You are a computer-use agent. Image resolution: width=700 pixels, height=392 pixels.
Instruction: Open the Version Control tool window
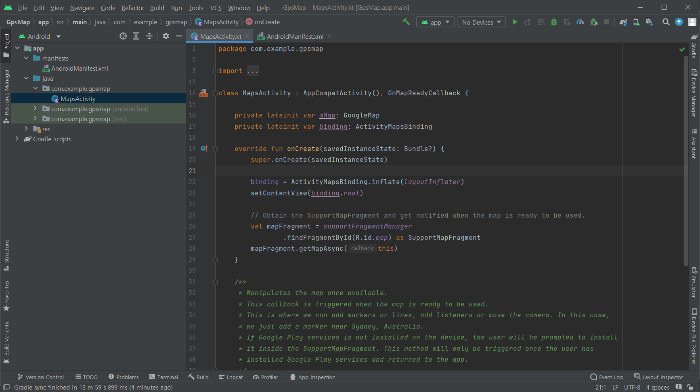(x=41, y=377)
